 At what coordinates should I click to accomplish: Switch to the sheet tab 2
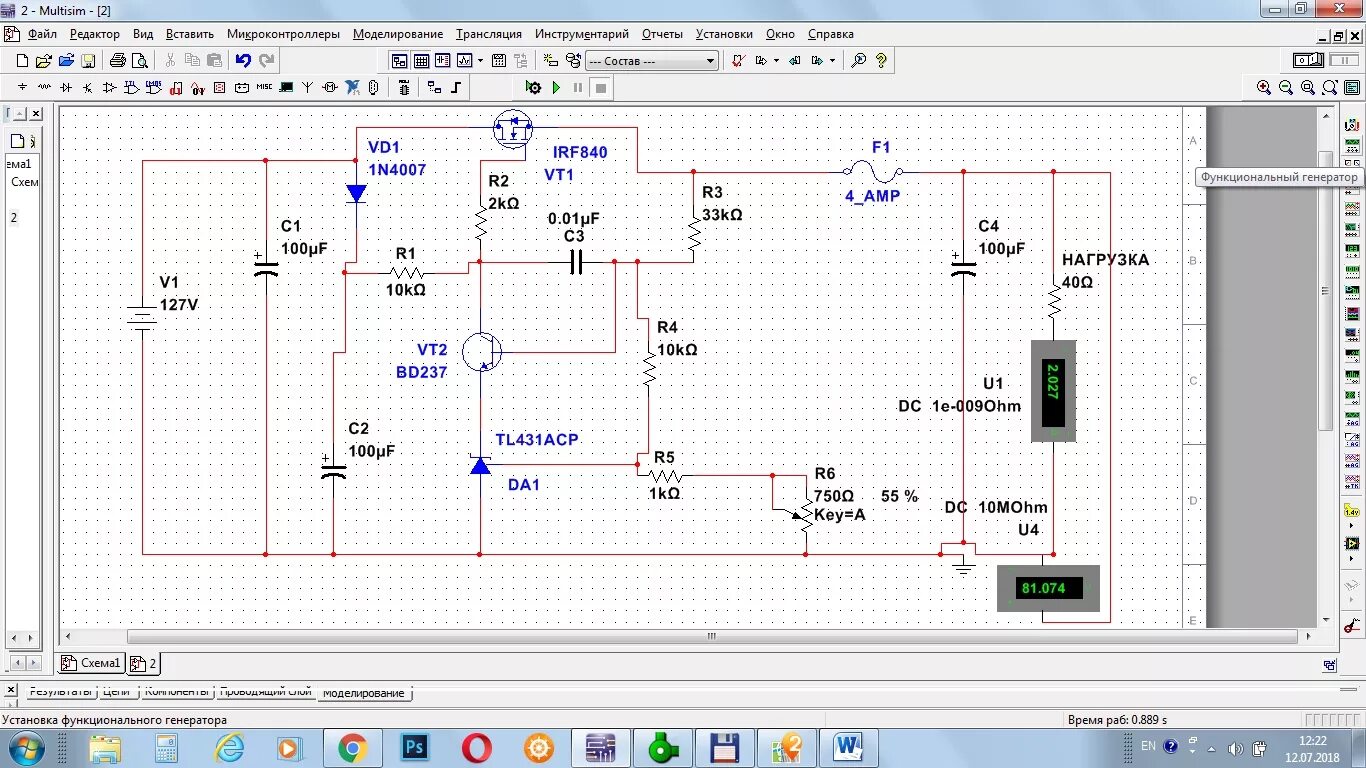coord(143,662)
